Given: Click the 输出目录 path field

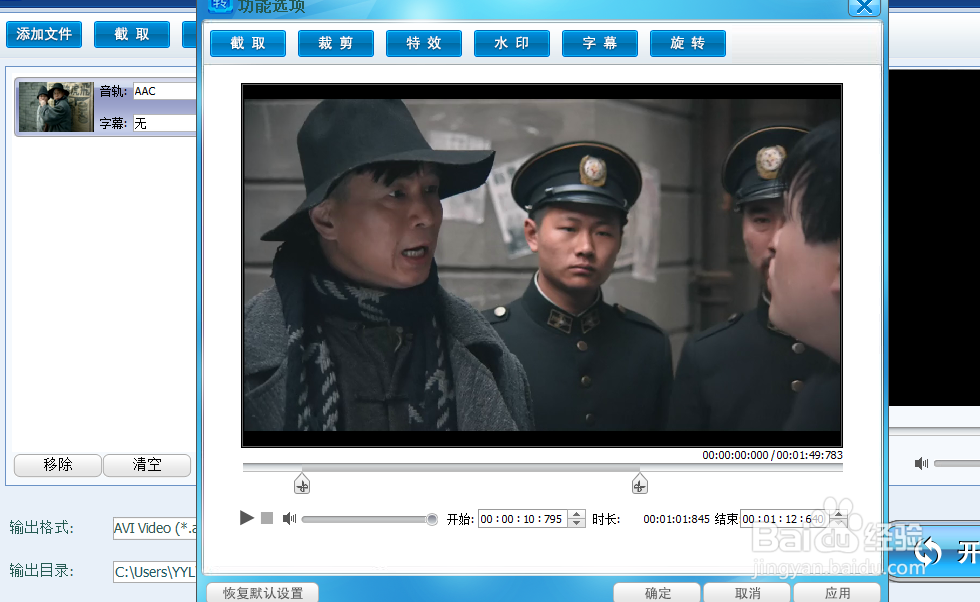Looking at the screenshot, I should 155,571.
